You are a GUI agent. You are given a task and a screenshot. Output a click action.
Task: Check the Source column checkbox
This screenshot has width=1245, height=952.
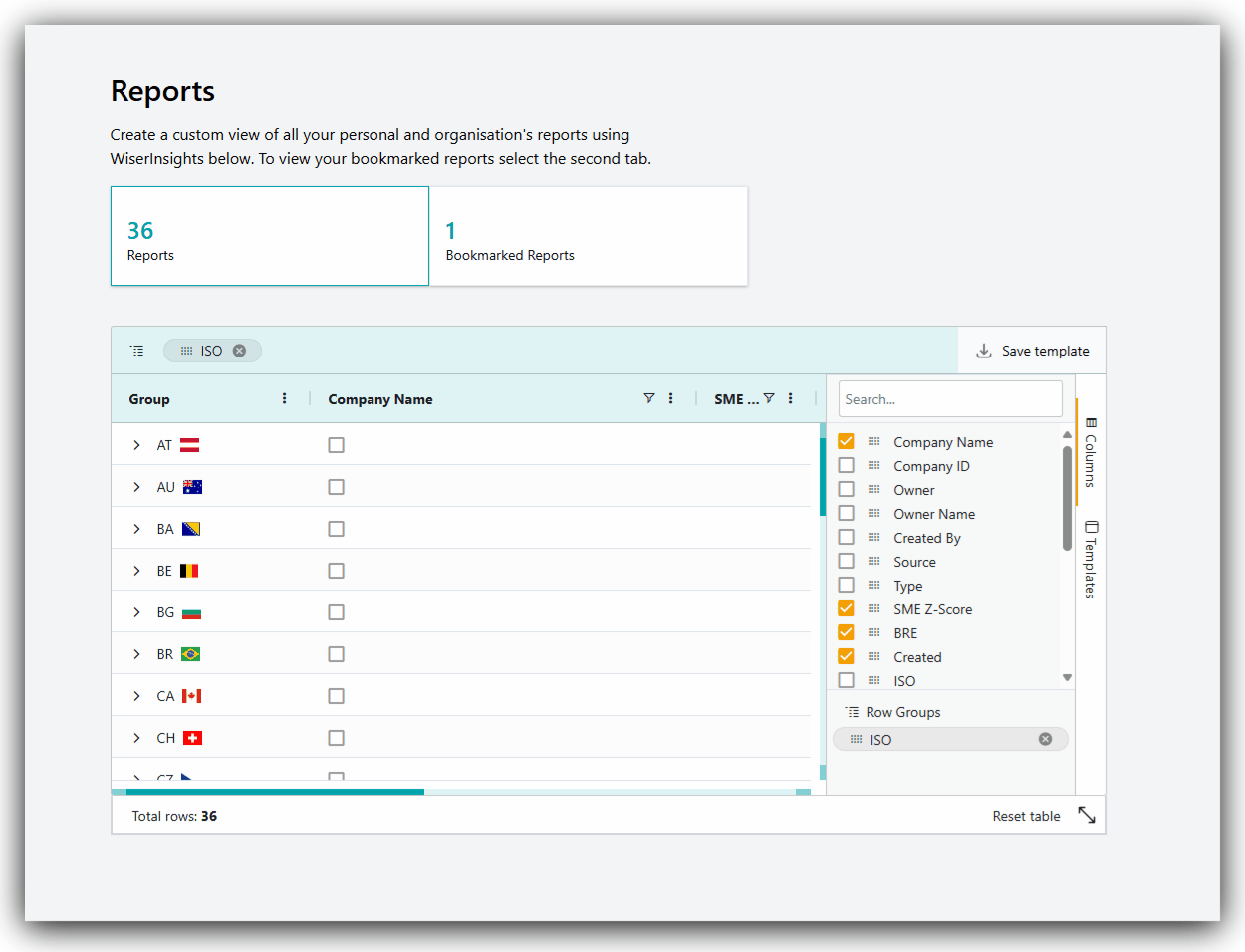[x=846, y=561]
